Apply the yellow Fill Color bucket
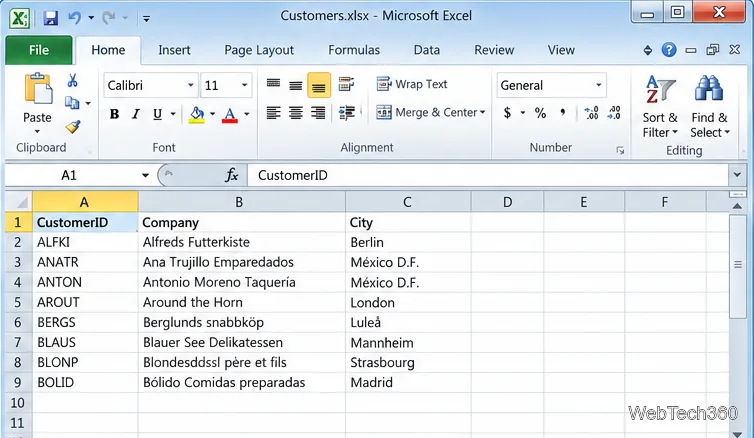This screenshot has width=754, height=438. point(197,114)
